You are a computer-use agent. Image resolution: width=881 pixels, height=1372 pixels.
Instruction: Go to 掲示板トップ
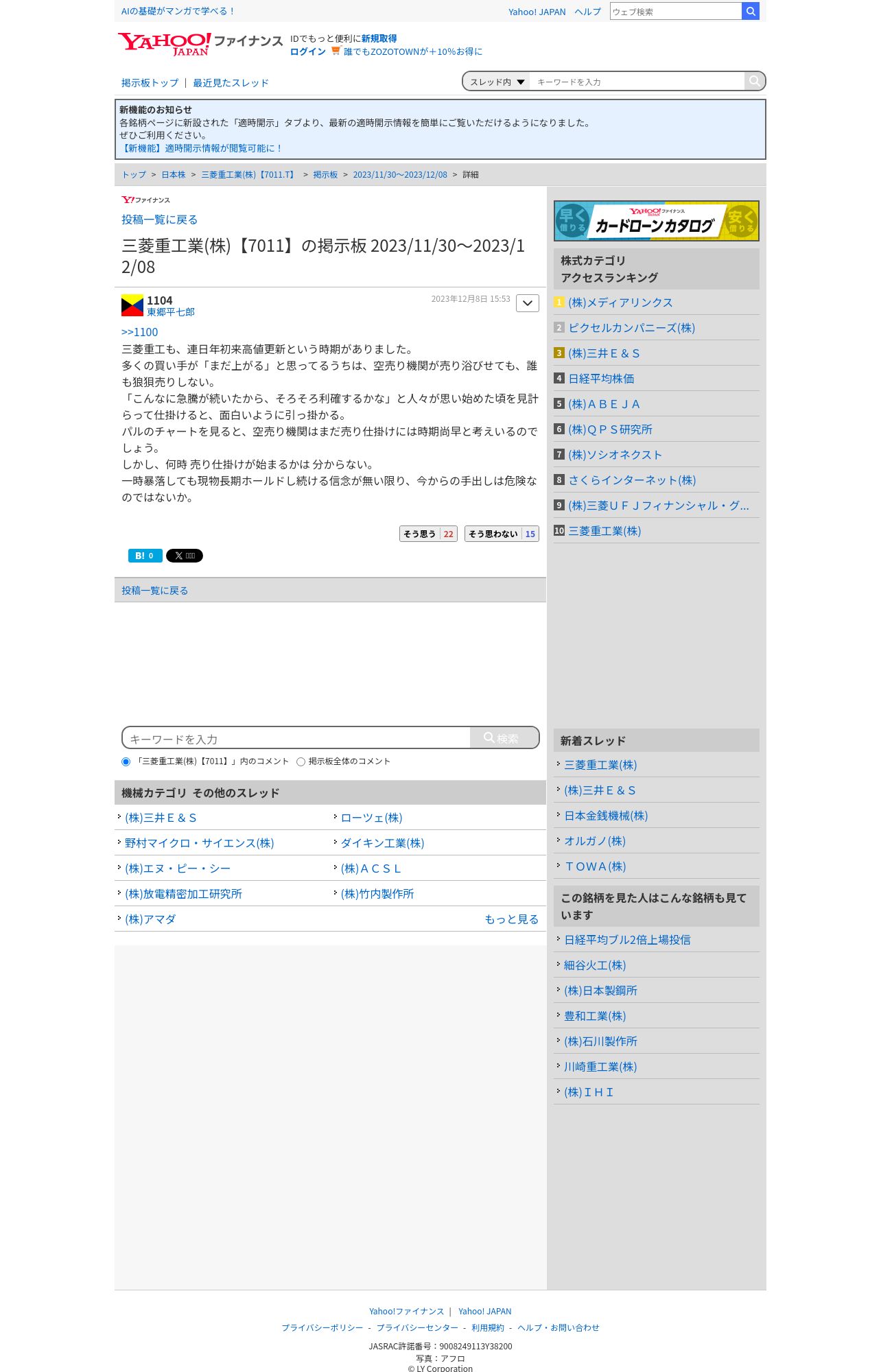[x=150, y=83]
